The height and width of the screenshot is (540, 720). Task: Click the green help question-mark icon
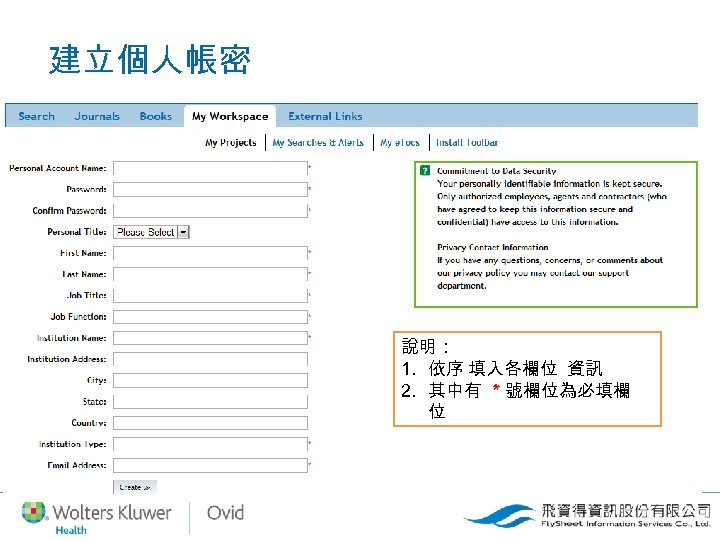tap(425, 171)
